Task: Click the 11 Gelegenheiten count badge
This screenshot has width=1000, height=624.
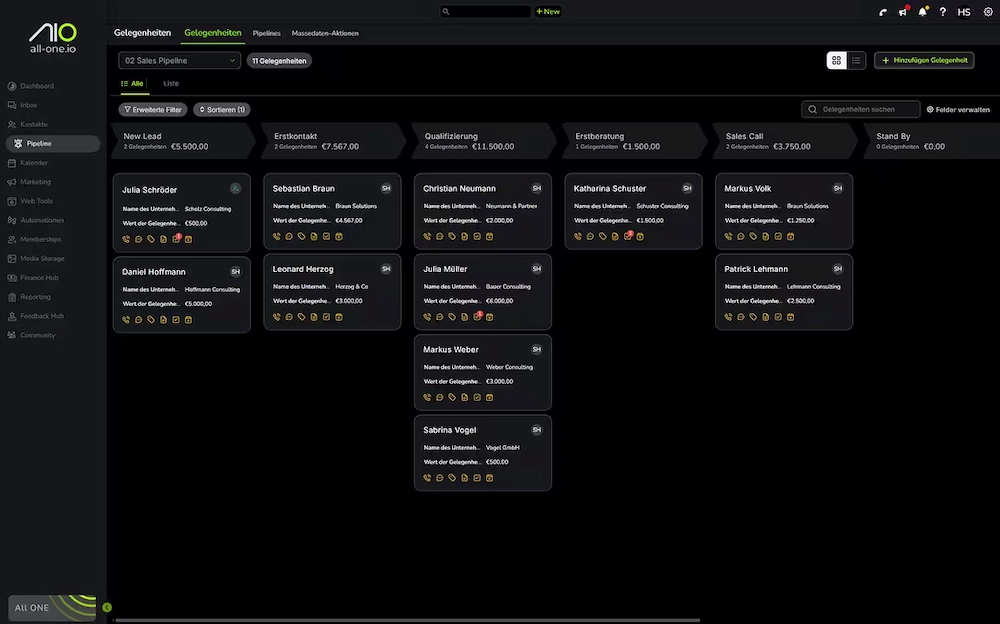Action: click(279, 61)
